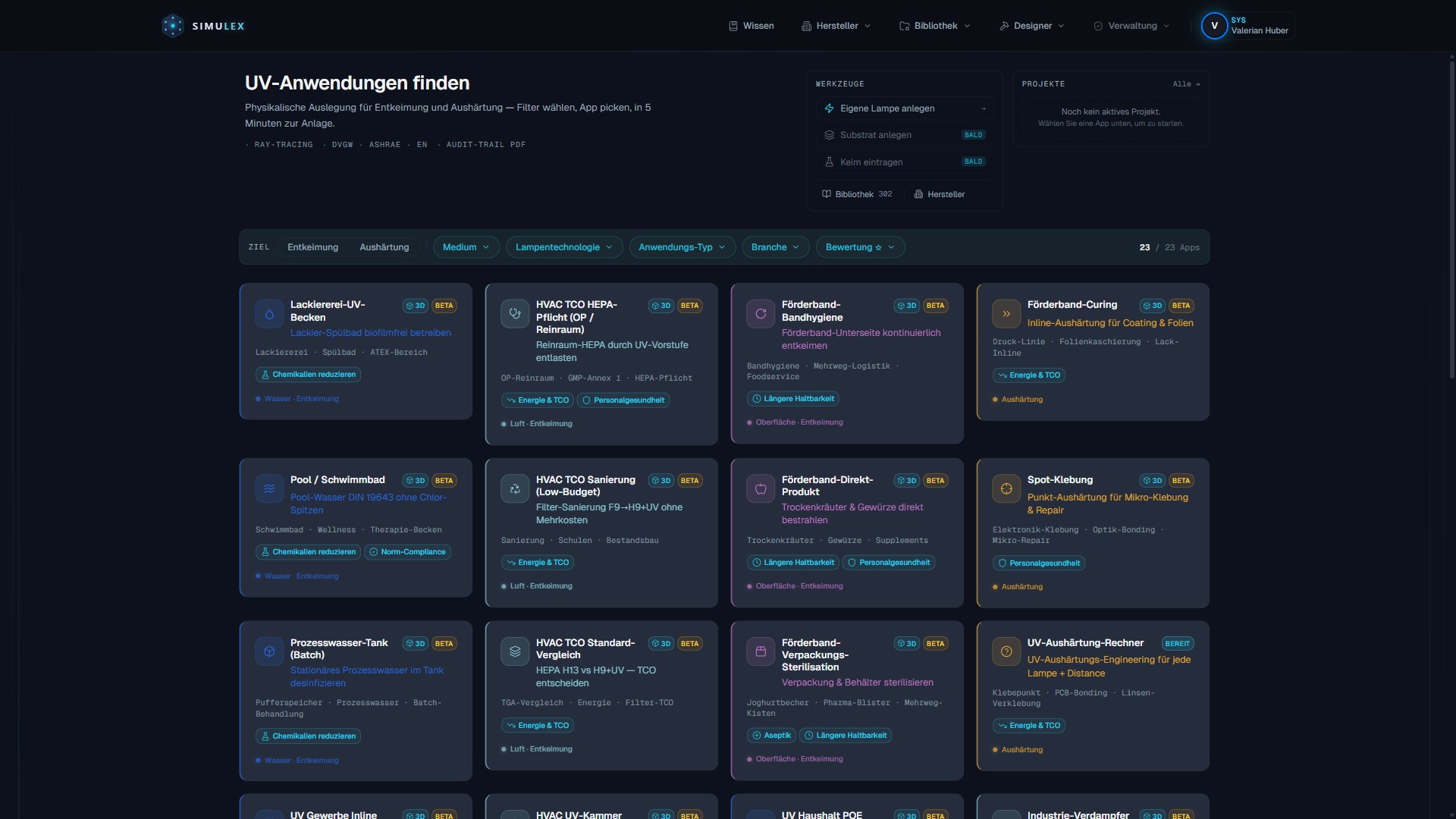Click the Förderband-Direkt-Produkt apple icon
Screen dimensions: 1456x819
pos(761,489)
